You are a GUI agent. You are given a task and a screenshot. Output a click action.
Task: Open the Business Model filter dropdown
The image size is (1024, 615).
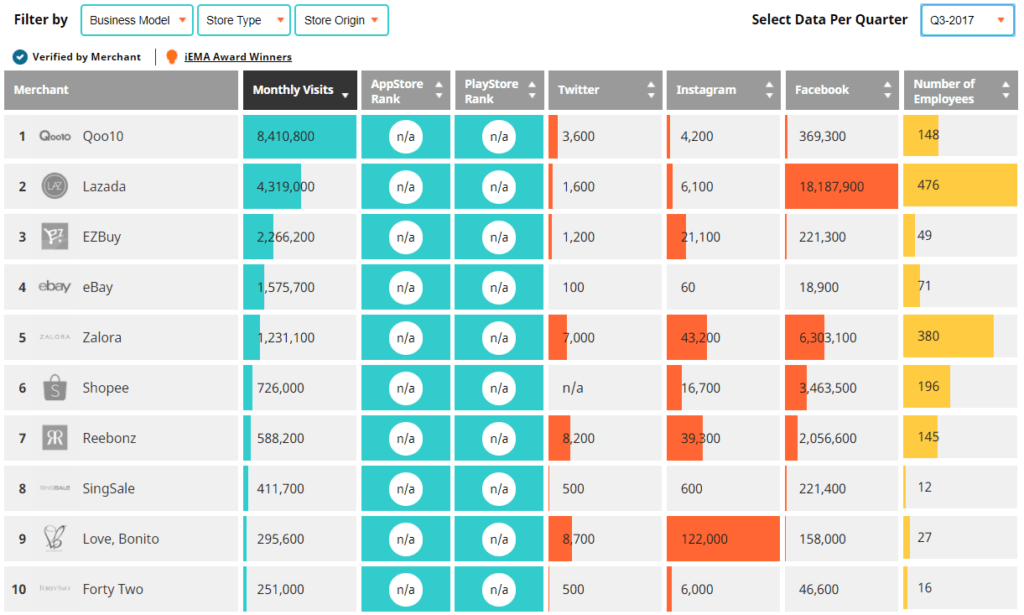point(137,20)
